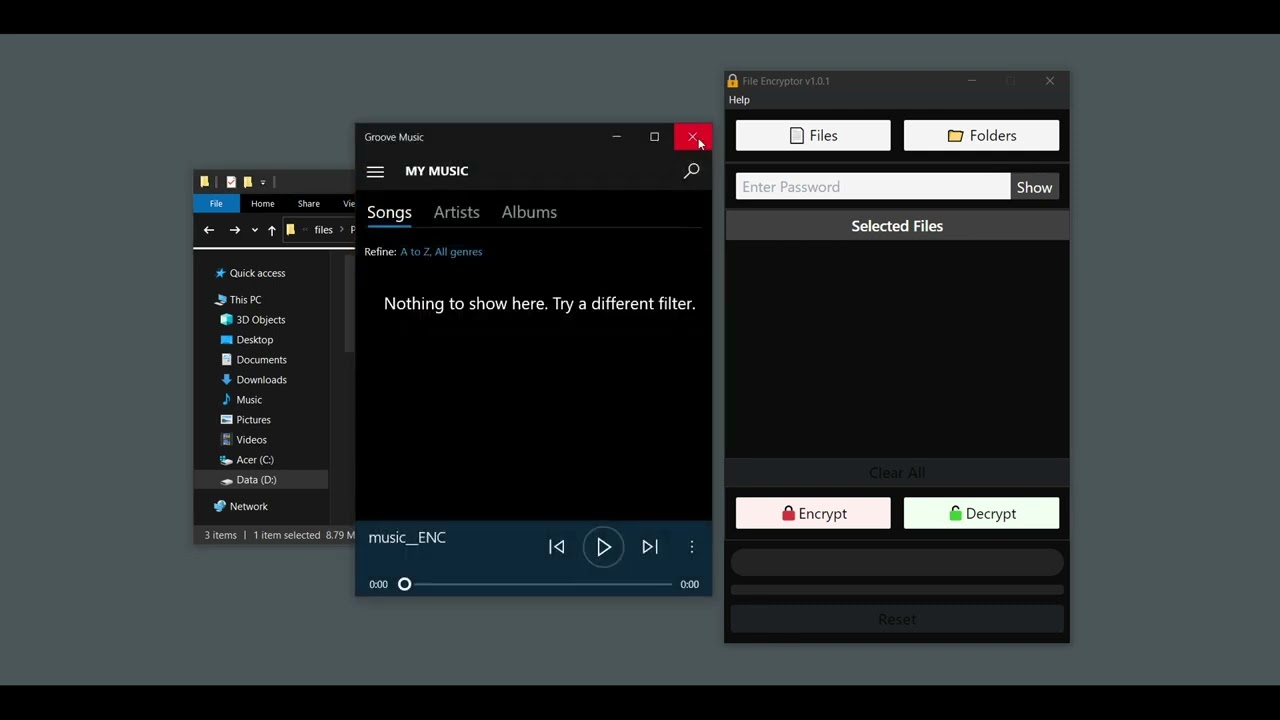Close the Groove Music window
Image resolution: width=1280 pixels, height=720 pixels.
pos(693,137)
